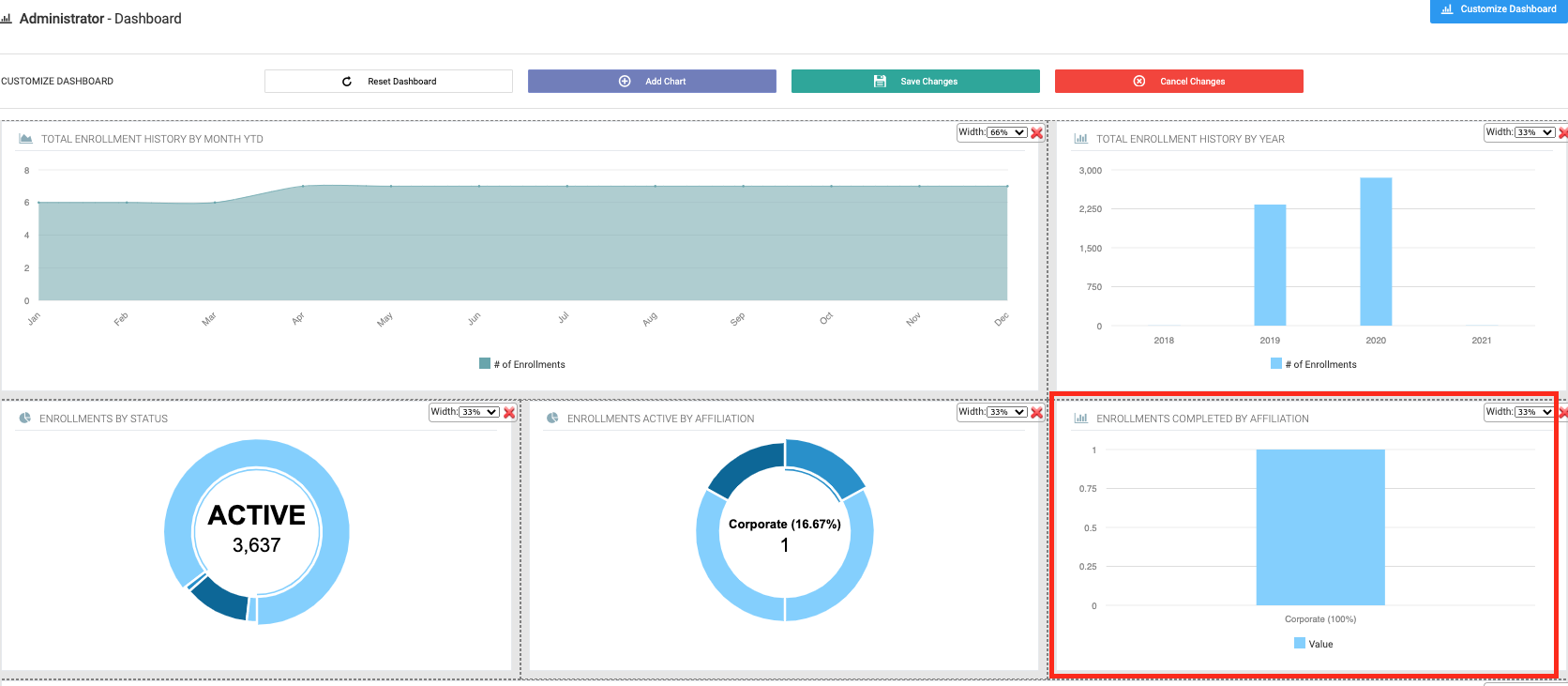This screenshot has height=686, width=1568.
Task: Toggle '# of Enrollments' legend on yearly chart
Action: pos(1313,364)
